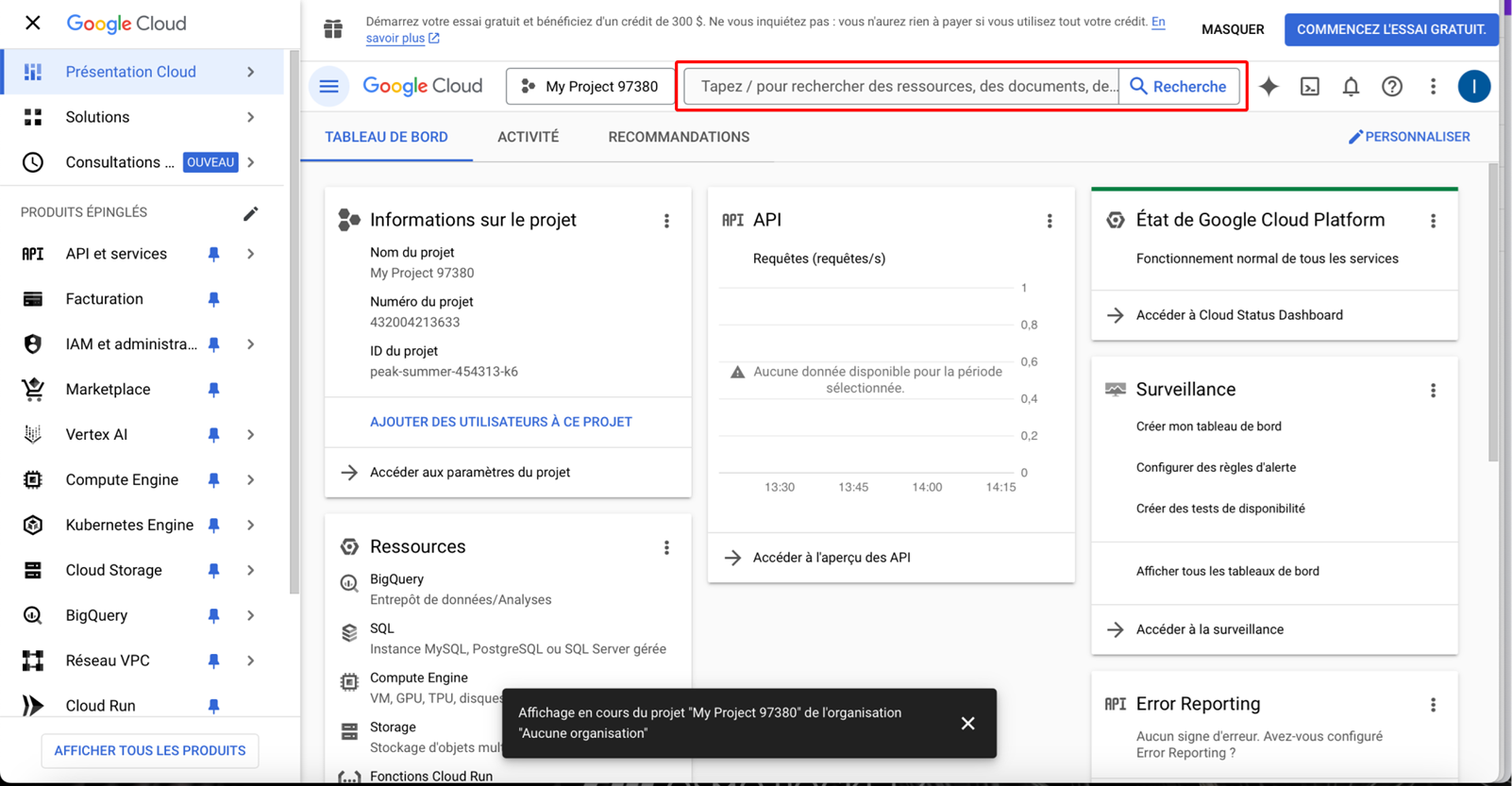
Task: Click Commencez l'essai gratuit button
Action: click(1390, 29)
